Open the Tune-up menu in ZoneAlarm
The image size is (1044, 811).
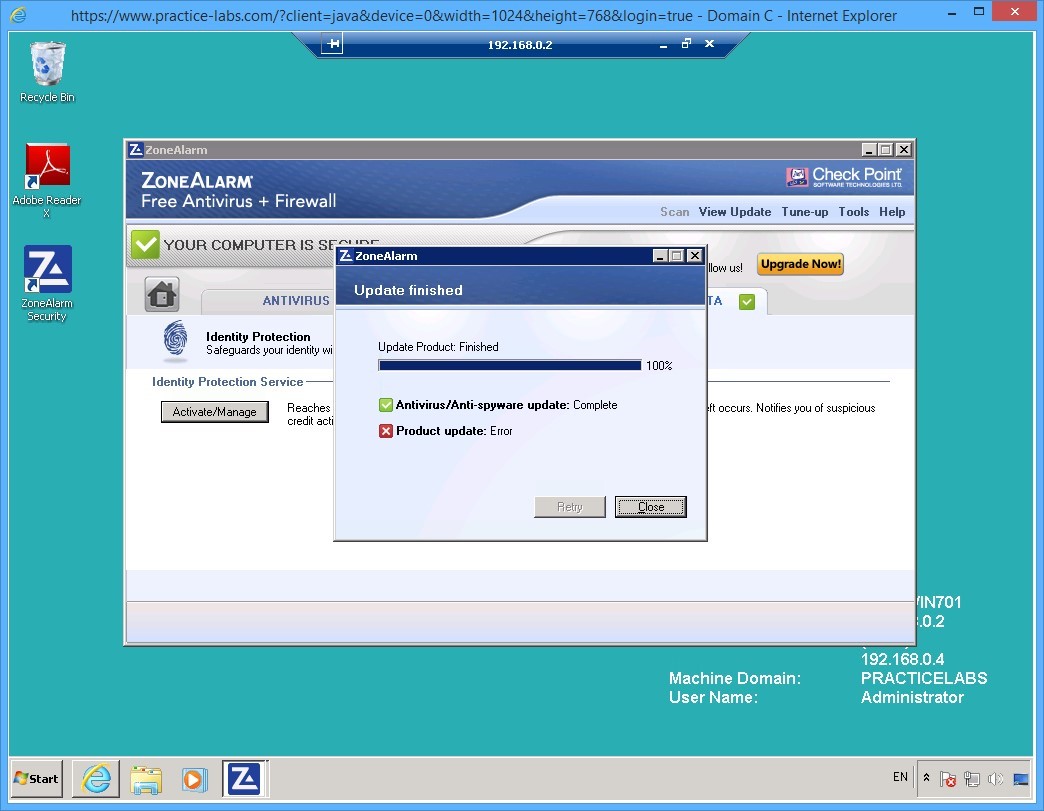[x=805, y=212]
